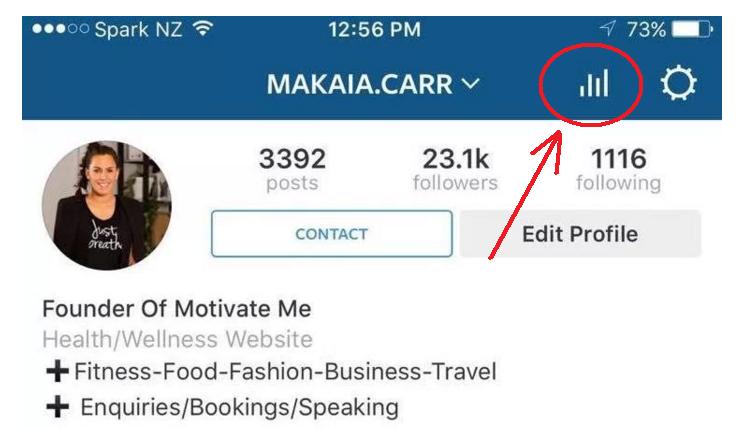753x428 pixels.
Task: Tap the battery indicator icon
Action: click(x=692, y=29)
